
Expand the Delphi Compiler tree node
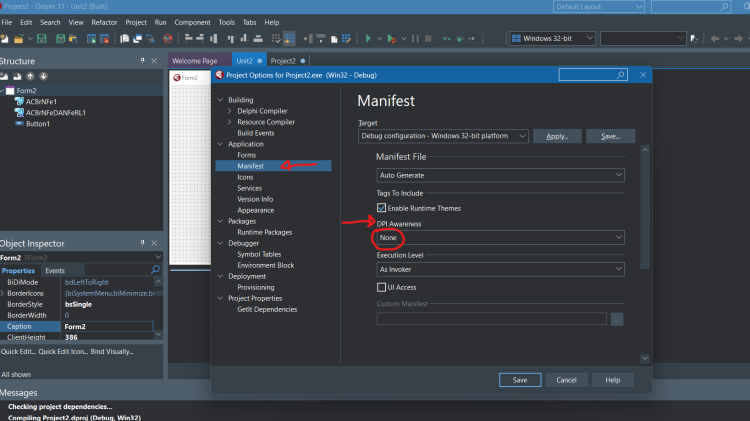click(230, 111)
